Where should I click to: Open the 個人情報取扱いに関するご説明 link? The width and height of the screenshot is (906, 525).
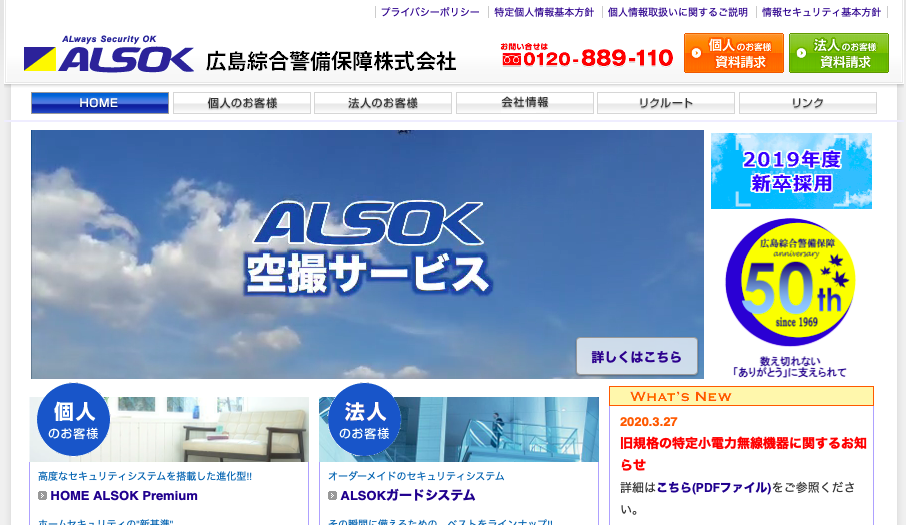point(678,12)
